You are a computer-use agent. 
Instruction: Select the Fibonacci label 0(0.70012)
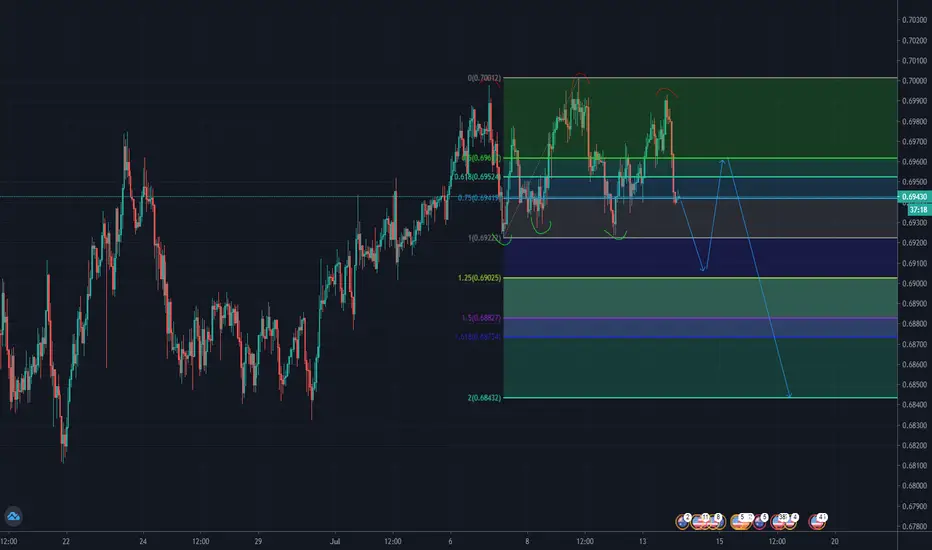pyautogui.click(x=484, y=78)
